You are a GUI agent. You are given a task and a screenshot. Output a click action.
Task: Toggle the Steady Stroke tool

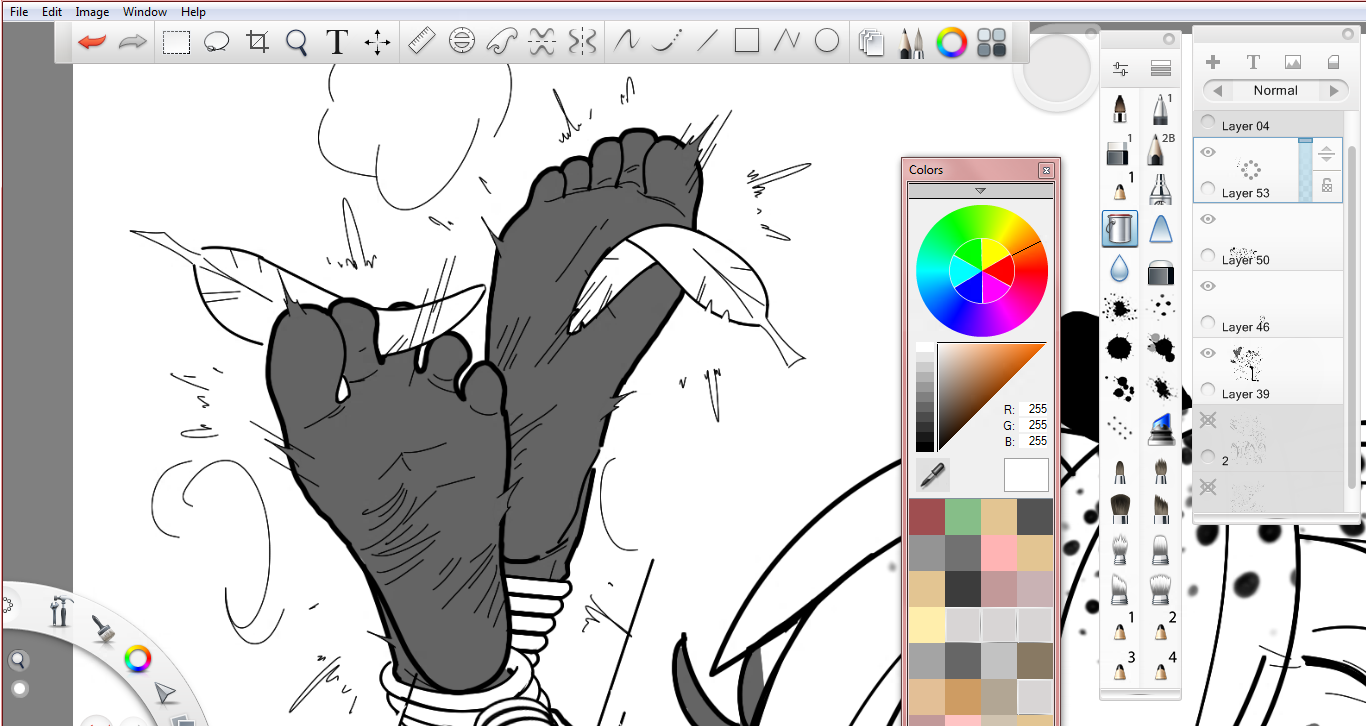coord(626,42)
